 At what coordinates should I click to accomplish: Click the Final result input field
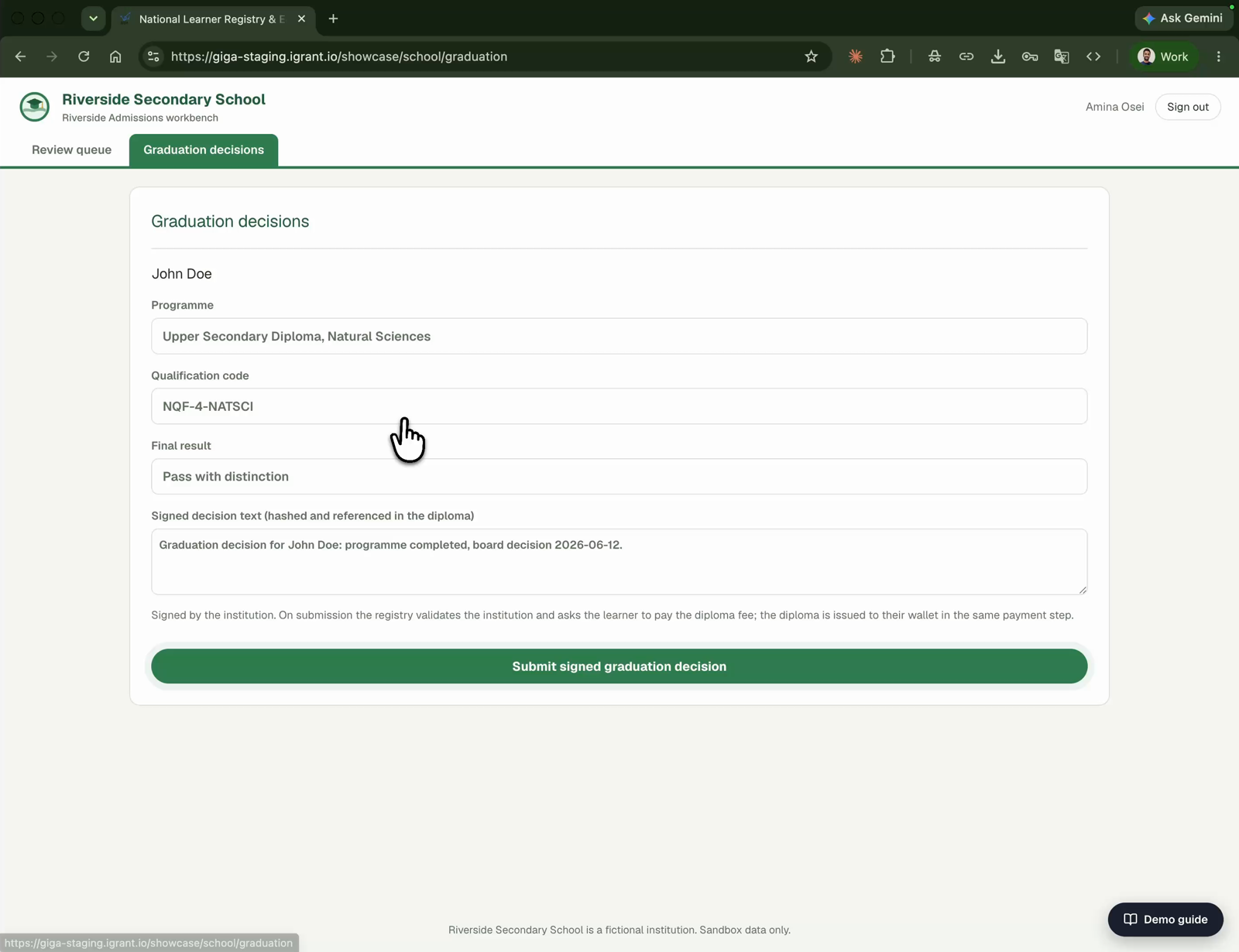(x=619, y=476)
